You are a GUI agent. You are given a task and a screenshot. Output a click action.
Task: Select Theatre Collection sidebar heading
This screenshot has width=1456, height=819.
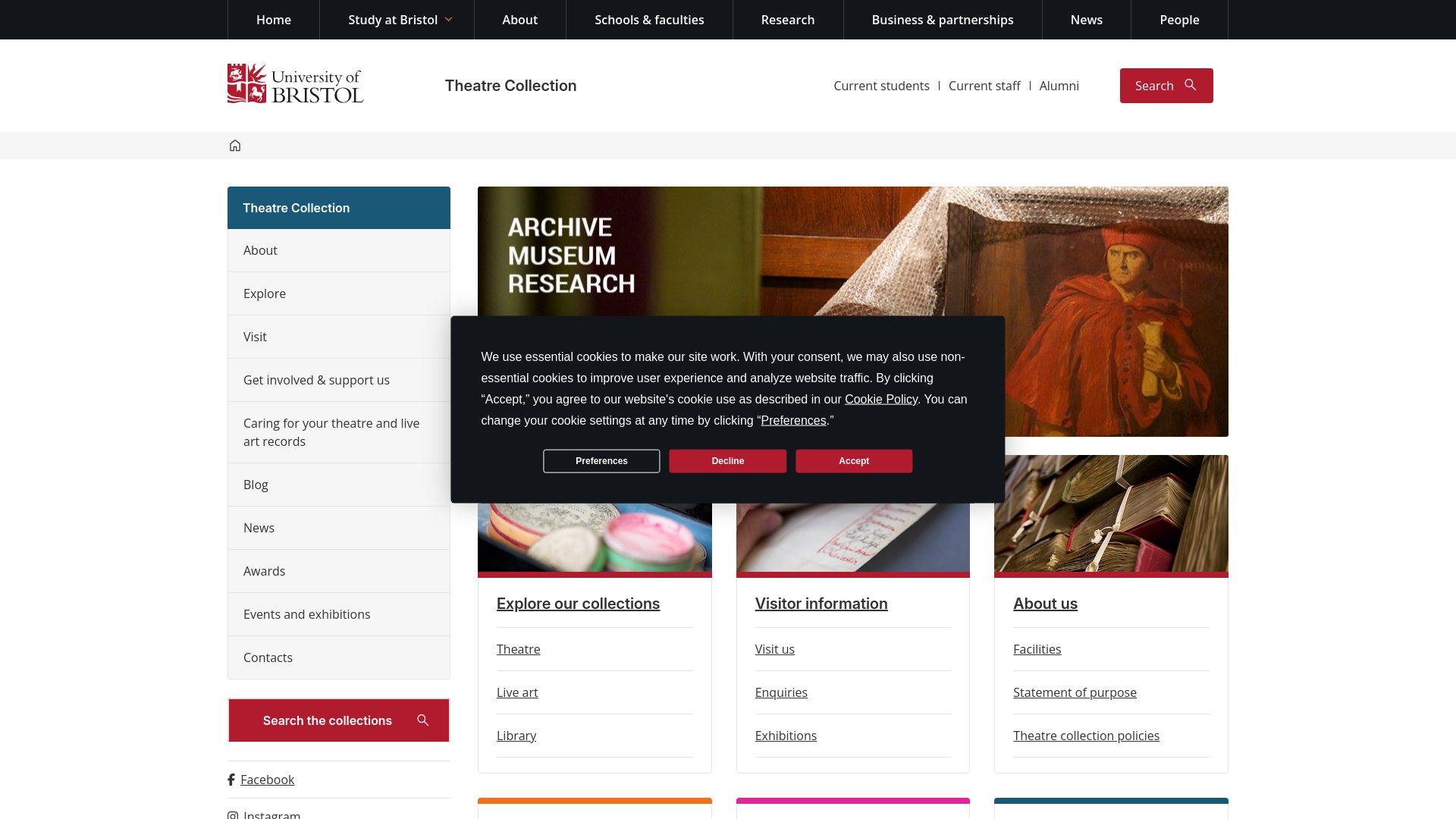click(x=339, y=208)
